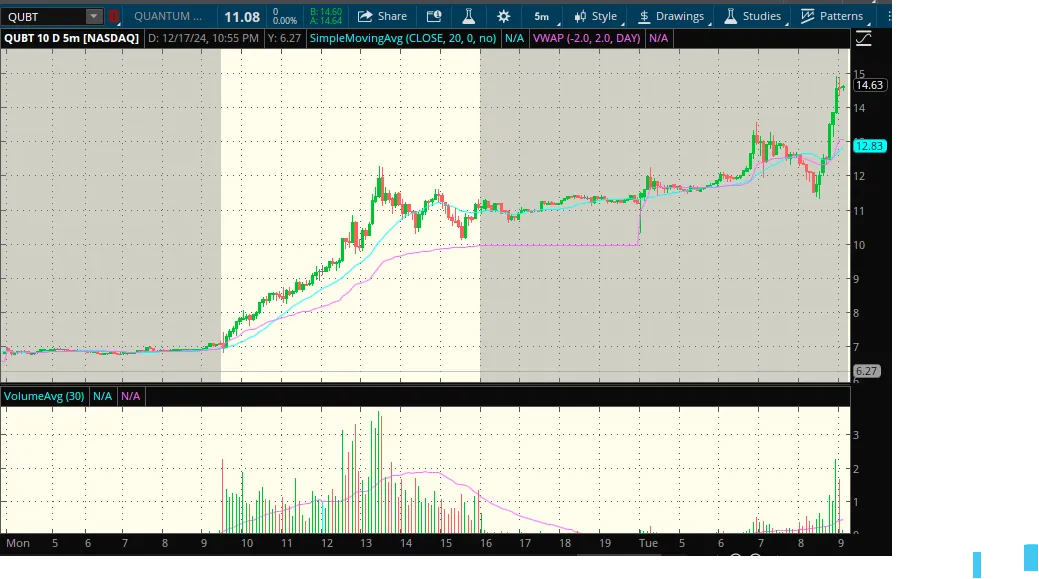Open the Studies menu
Viewport: 1039px width, 579px height.
tap(752, 16)
